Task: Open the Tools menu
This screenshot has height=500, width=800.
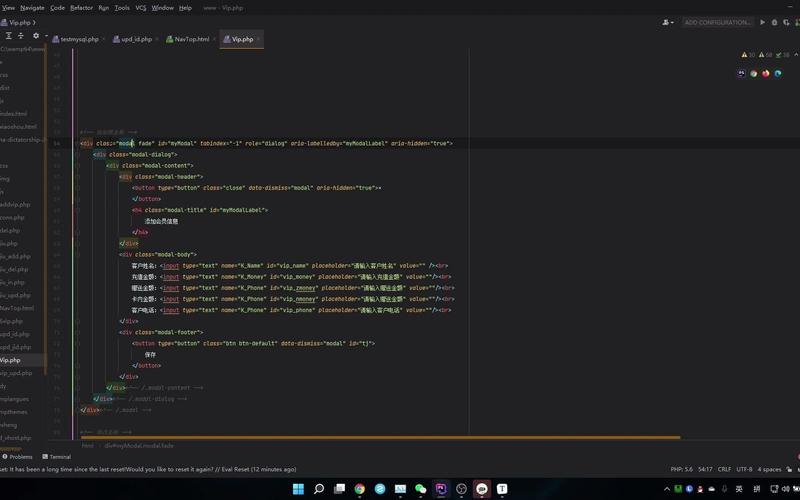Action: click(122, 8)
